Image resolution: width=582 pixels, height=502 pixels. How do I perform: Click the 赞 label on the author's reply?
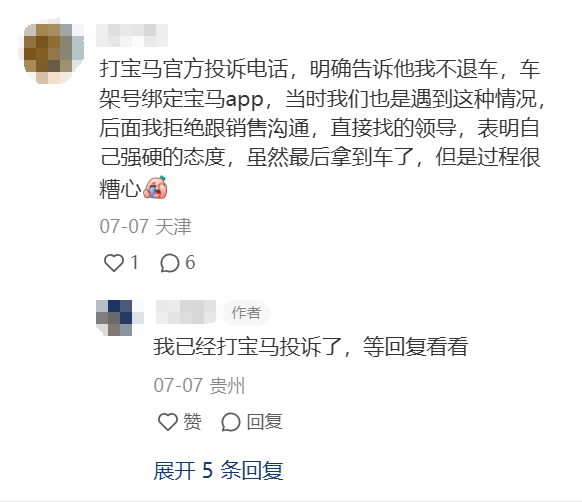click(192, 422)
